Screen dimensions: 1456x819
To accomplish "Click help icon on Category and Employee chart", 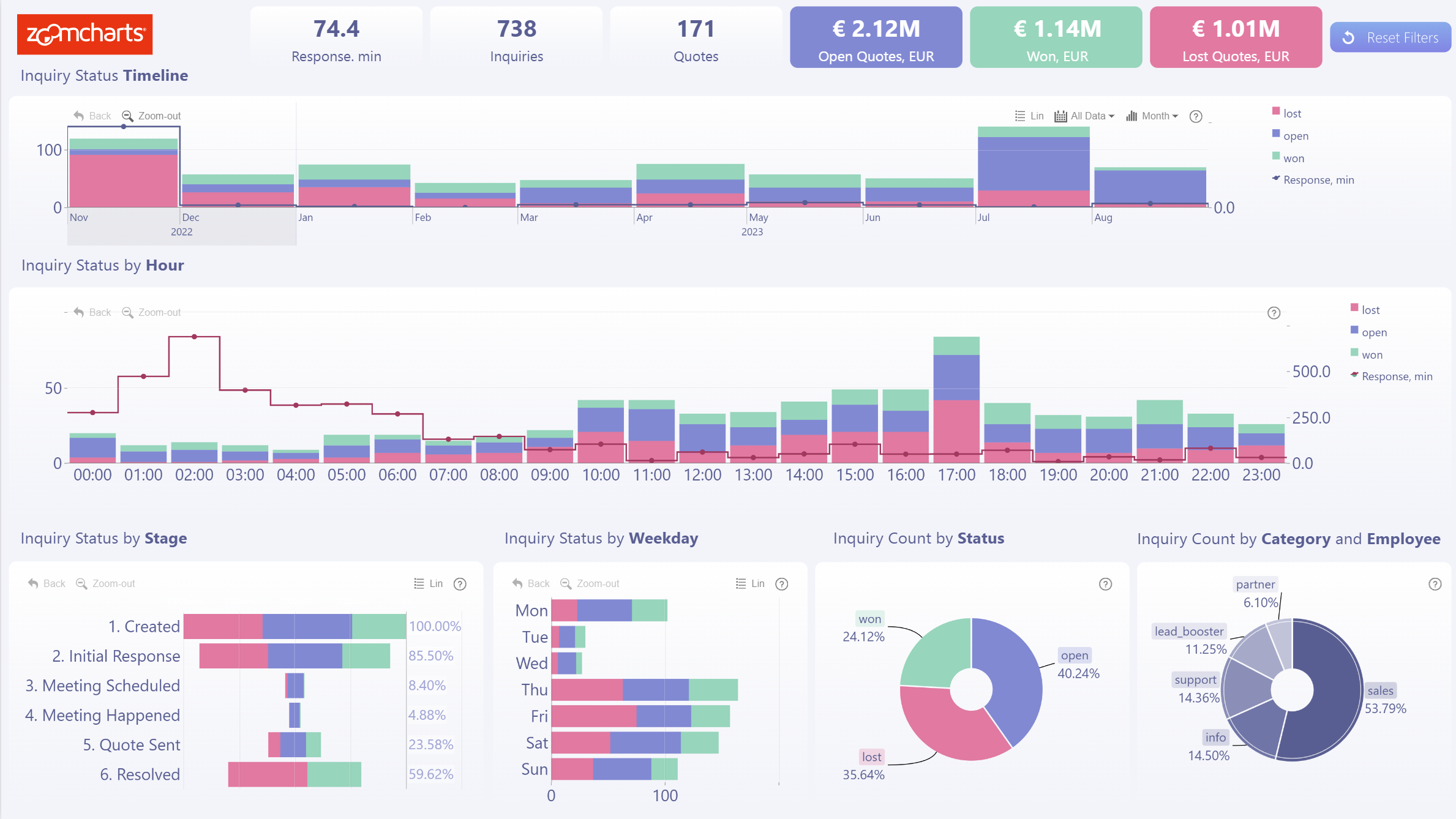I will point(1435,584).
